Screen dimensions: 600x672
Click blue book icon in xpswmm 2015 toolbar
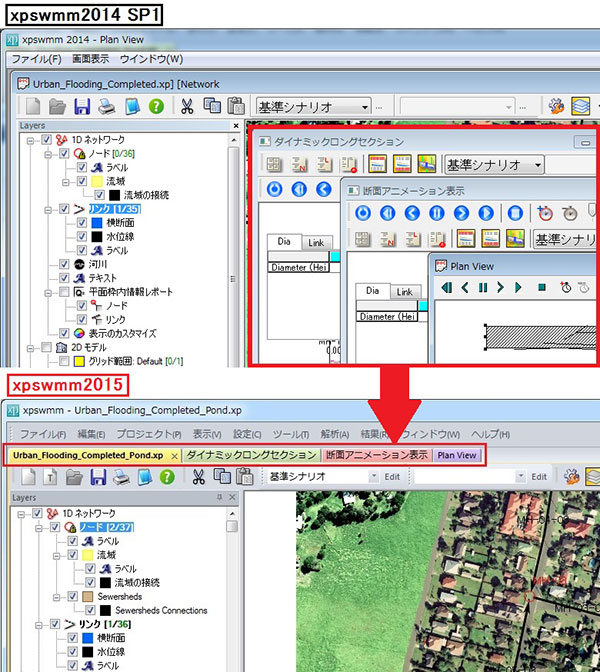coord(145,477)
